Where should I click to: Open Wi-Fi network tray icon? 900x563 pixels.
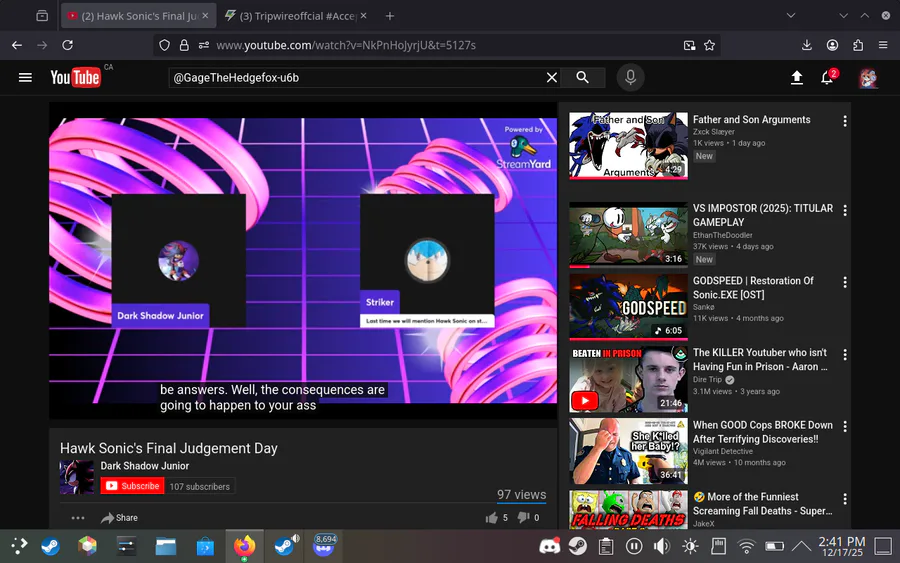coord(746,546)
